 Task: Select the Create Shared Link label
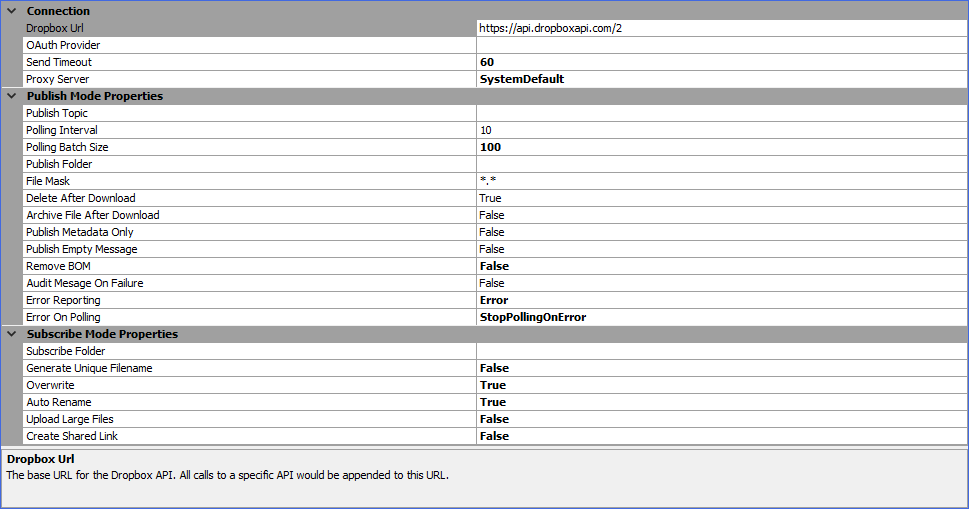[72, 435]
